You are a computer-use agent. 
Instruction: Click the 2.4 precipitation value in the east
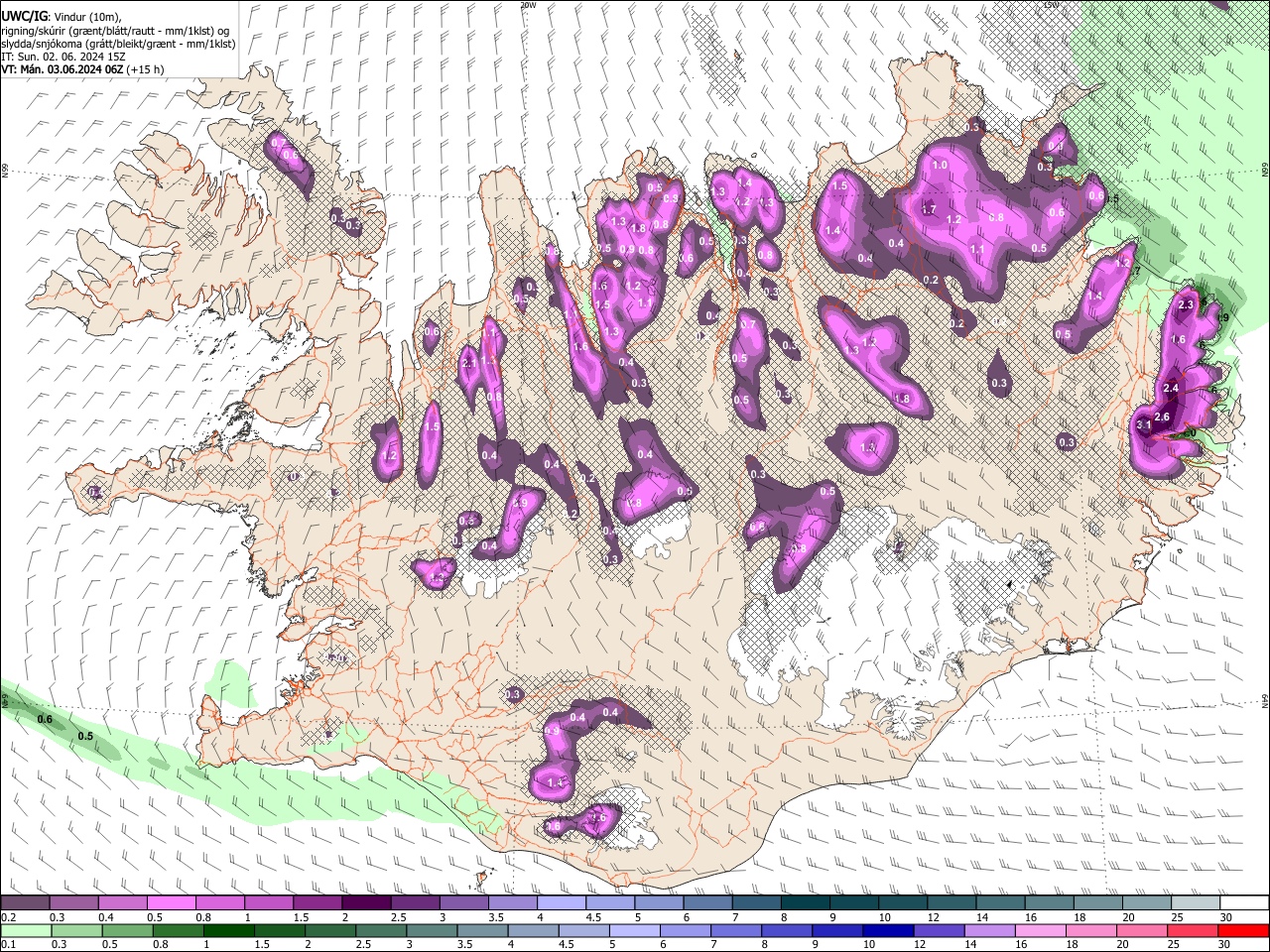click(x=1171, y=388)
